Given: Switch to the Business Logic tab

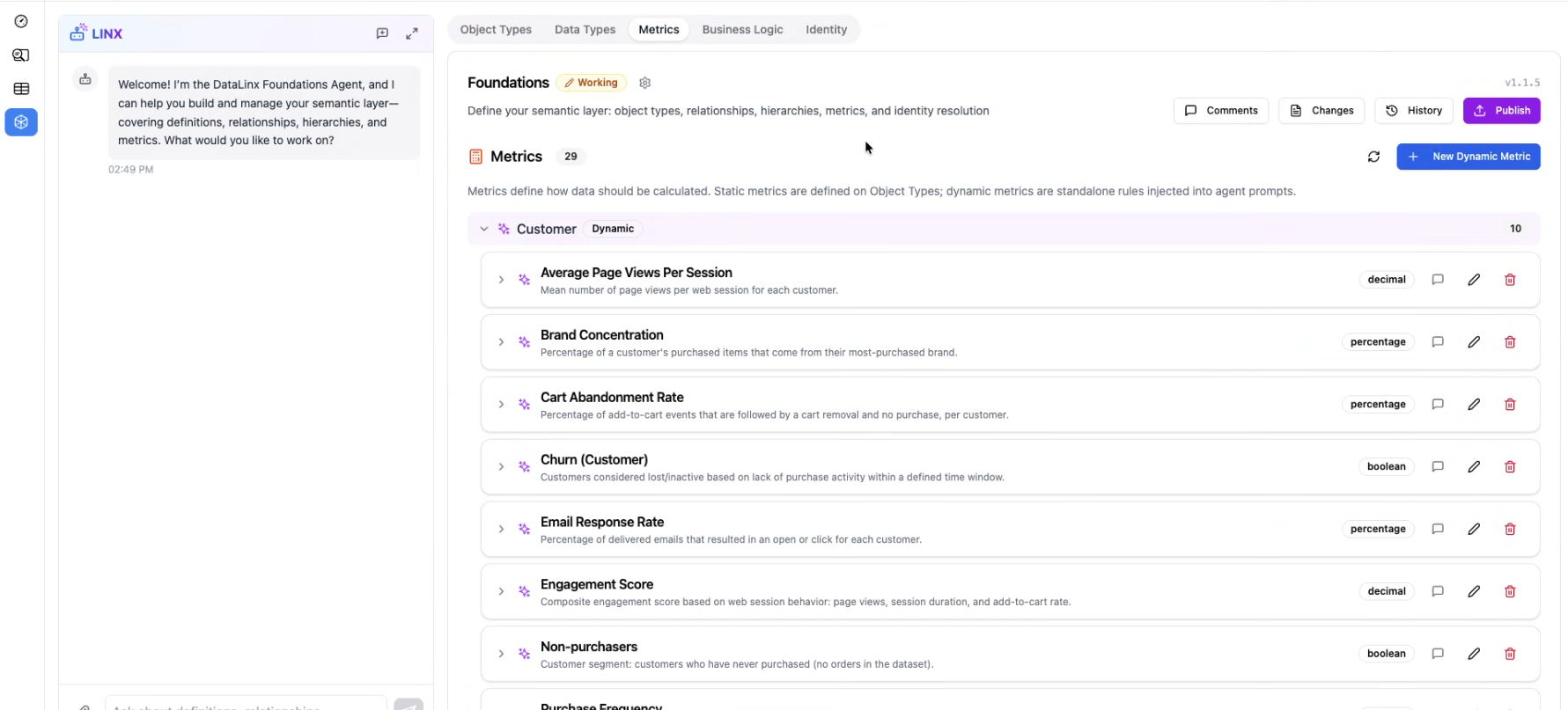Looking at the screenshot, I should click(742, 30).
